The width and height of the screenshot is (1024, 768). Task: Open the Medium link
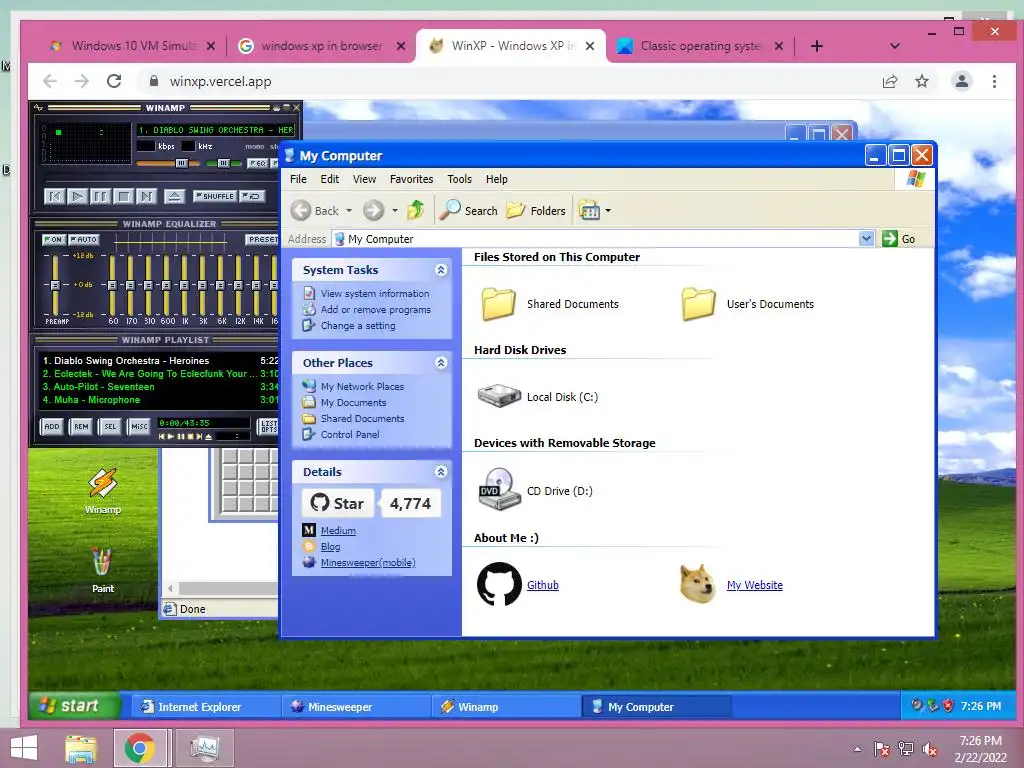click(x=338, y=530)
